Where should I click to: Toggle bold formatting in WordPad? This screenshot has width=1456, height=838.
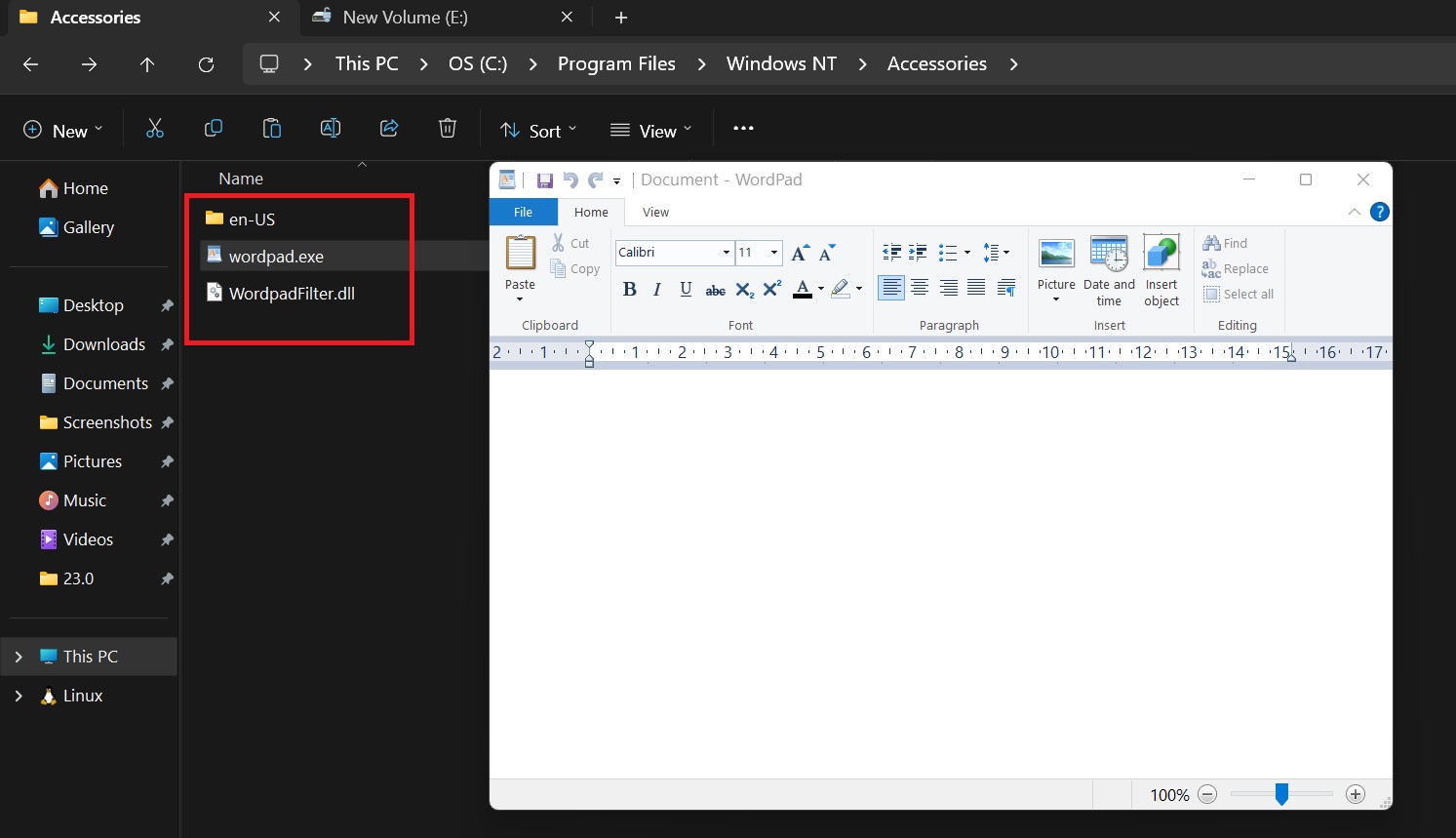point(629,288)
